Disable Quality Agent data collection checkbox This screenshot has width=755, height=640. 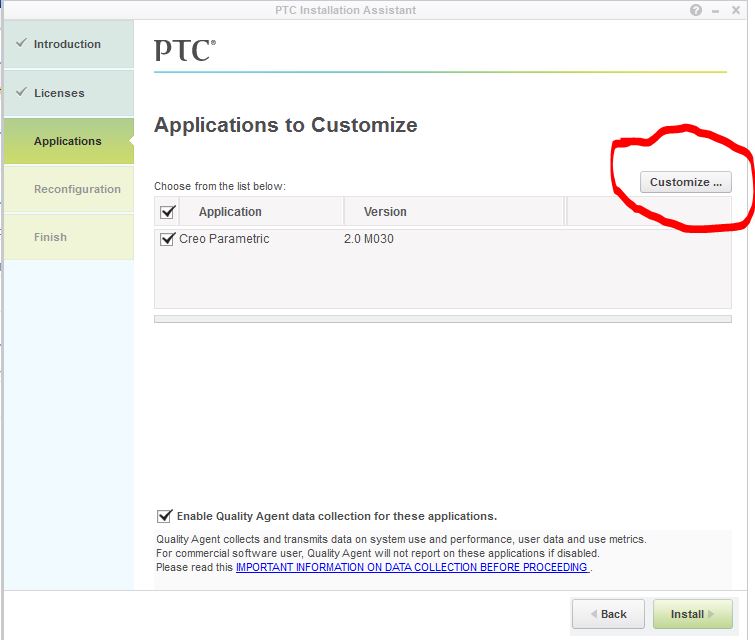coord(164,516)
